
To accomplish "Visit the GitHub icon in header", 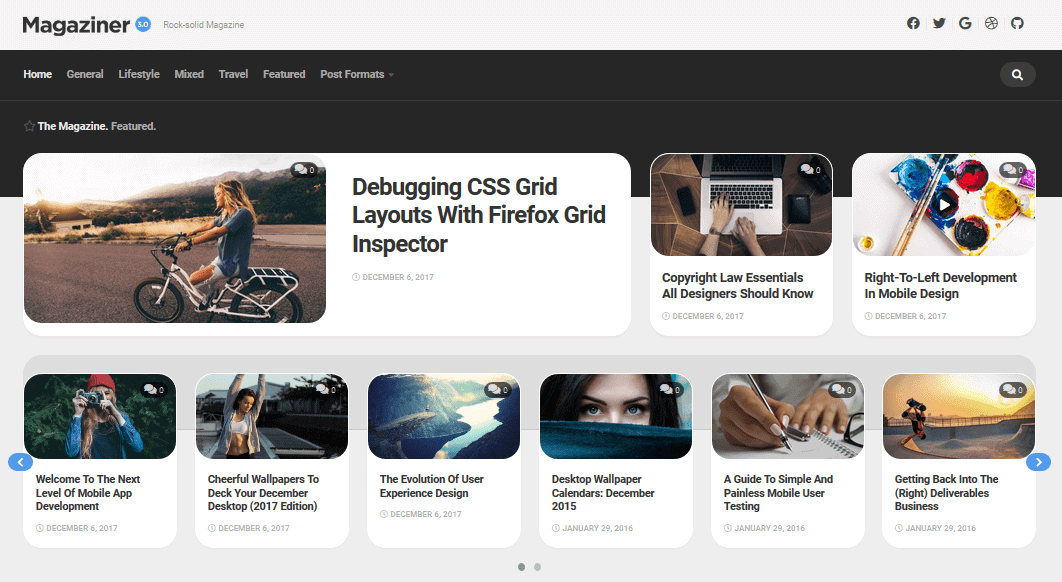I will tap(1017, 22).
